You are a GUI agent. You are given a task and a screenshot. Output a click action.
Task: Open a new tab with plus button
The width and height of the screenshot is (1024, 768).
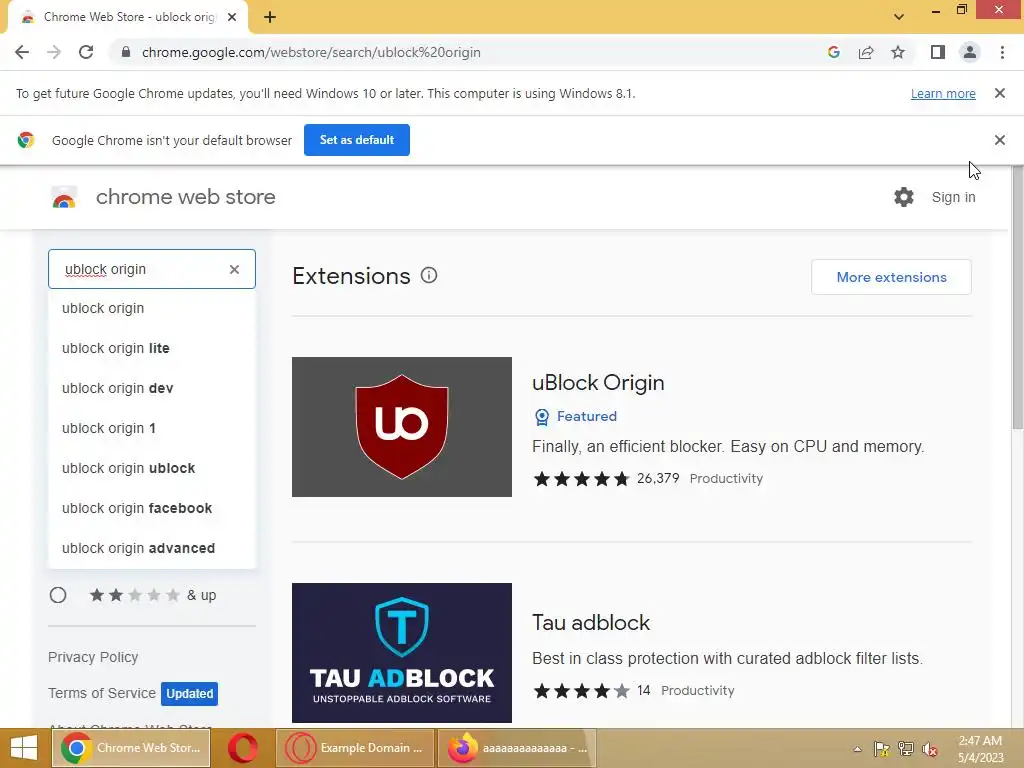click(270, 17)
